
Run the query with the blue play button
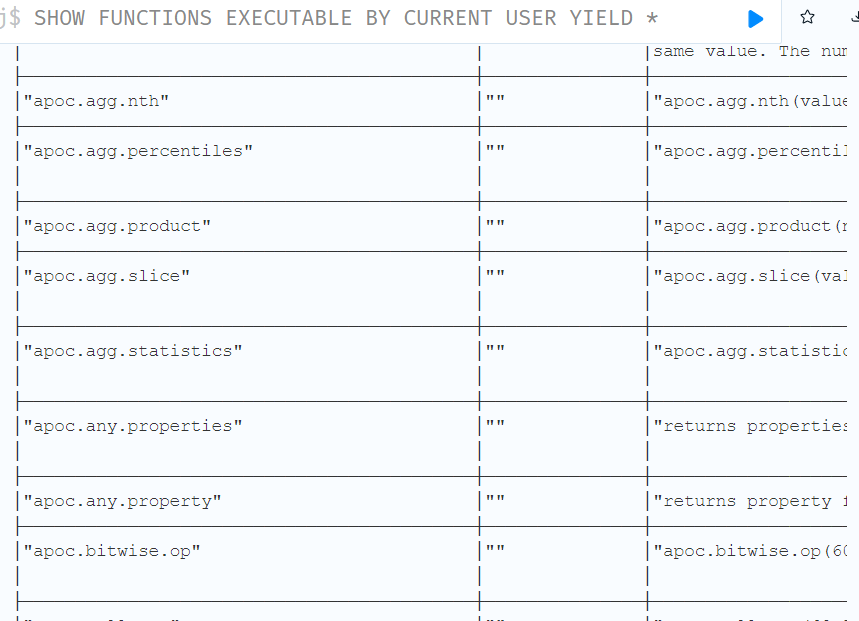755,19
